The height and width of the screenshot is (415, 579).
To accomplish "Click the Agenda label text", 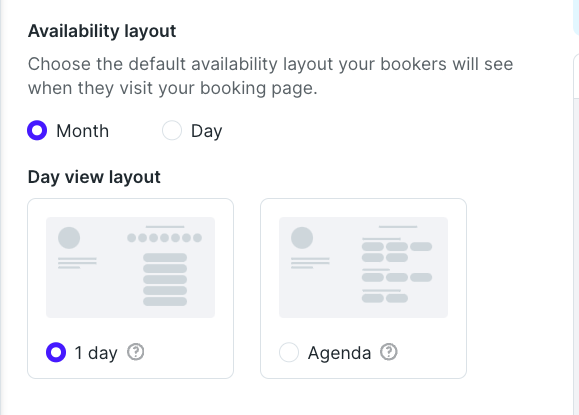I will 339,353.
